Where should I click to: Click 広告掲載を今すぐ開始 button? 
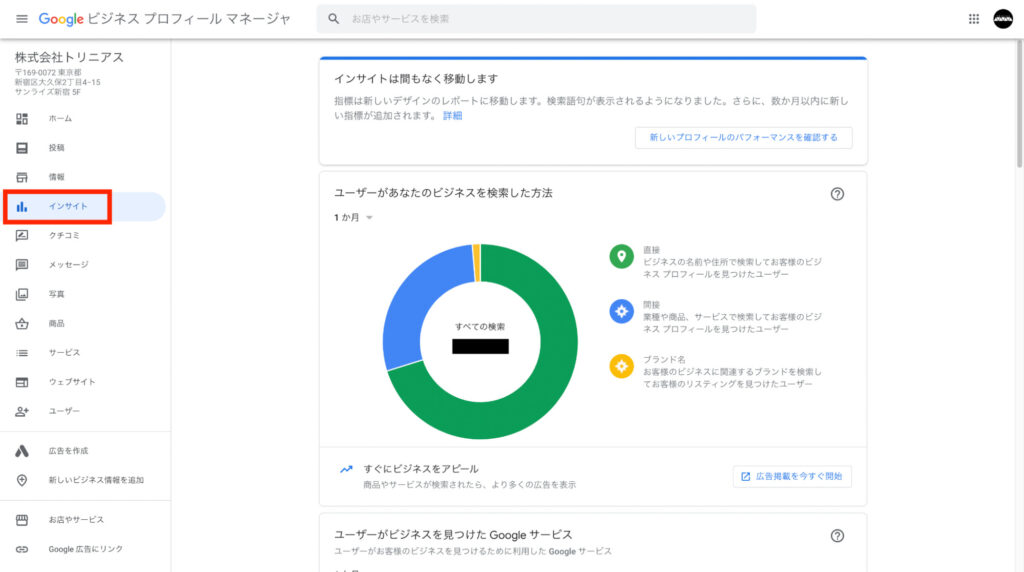(792, 477)
